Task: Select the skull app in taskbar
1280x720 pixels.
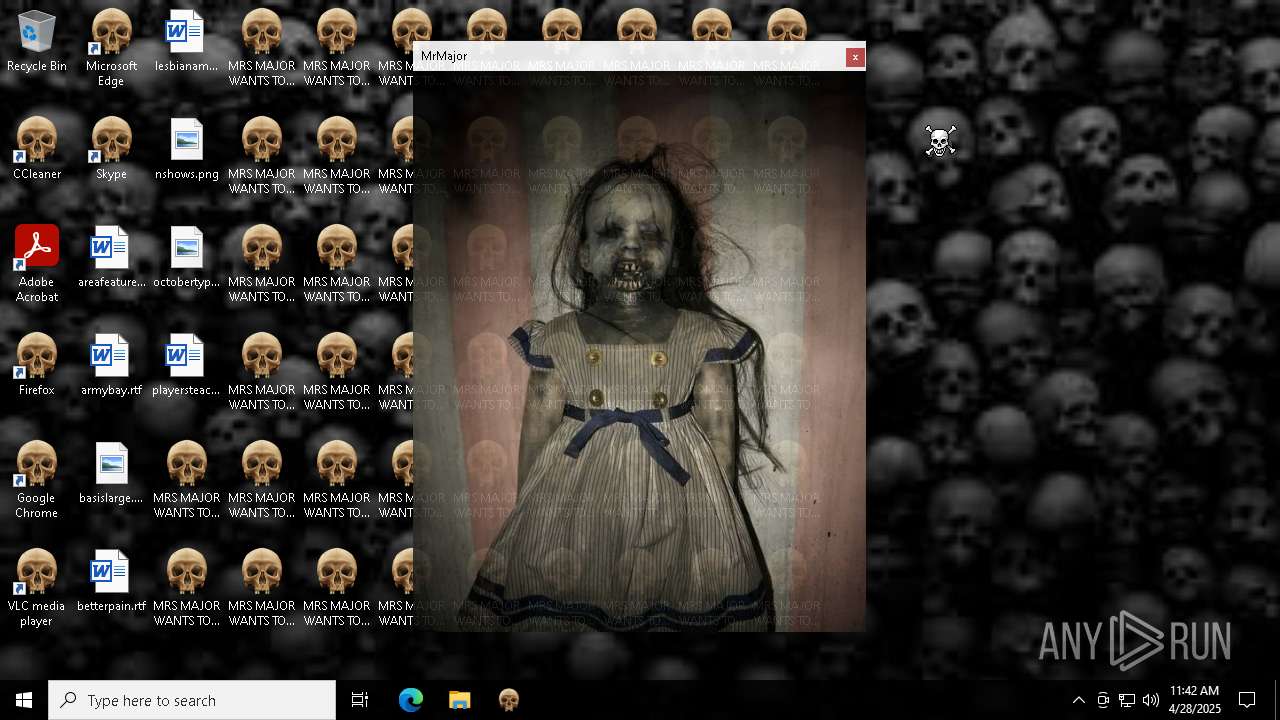Action: pyautogui.click(x=509, y=700)
